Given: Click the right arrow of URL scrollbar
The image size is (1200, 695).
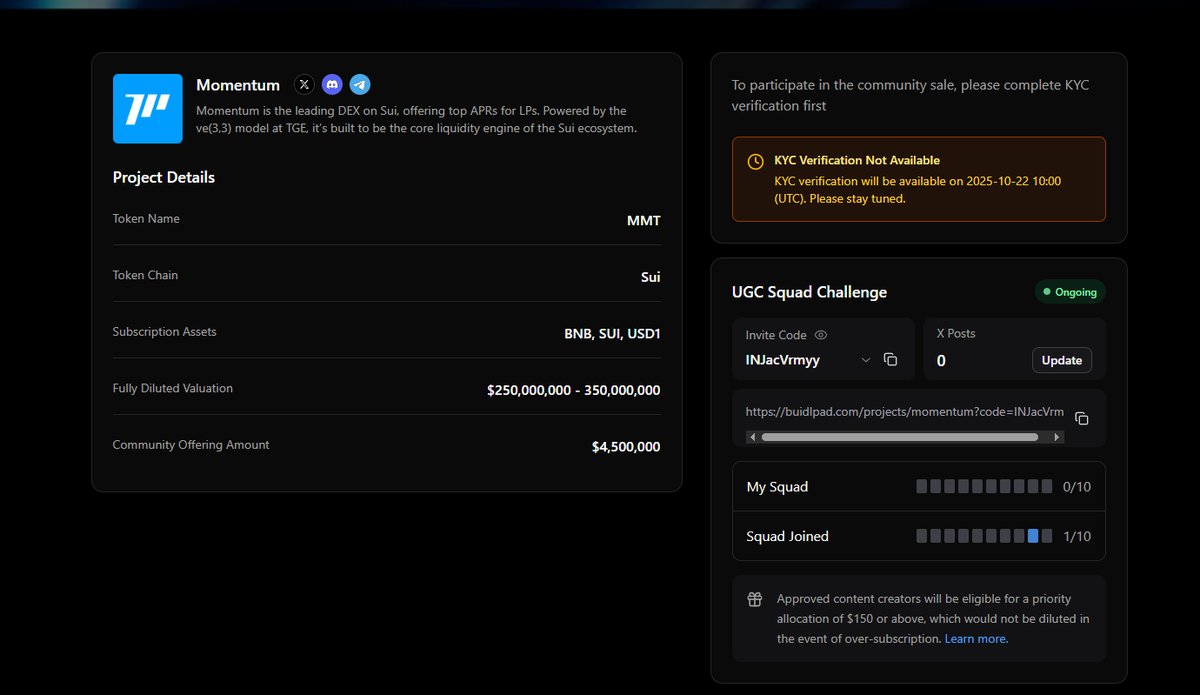Looking at the screenshot, I should [1058, 437].
